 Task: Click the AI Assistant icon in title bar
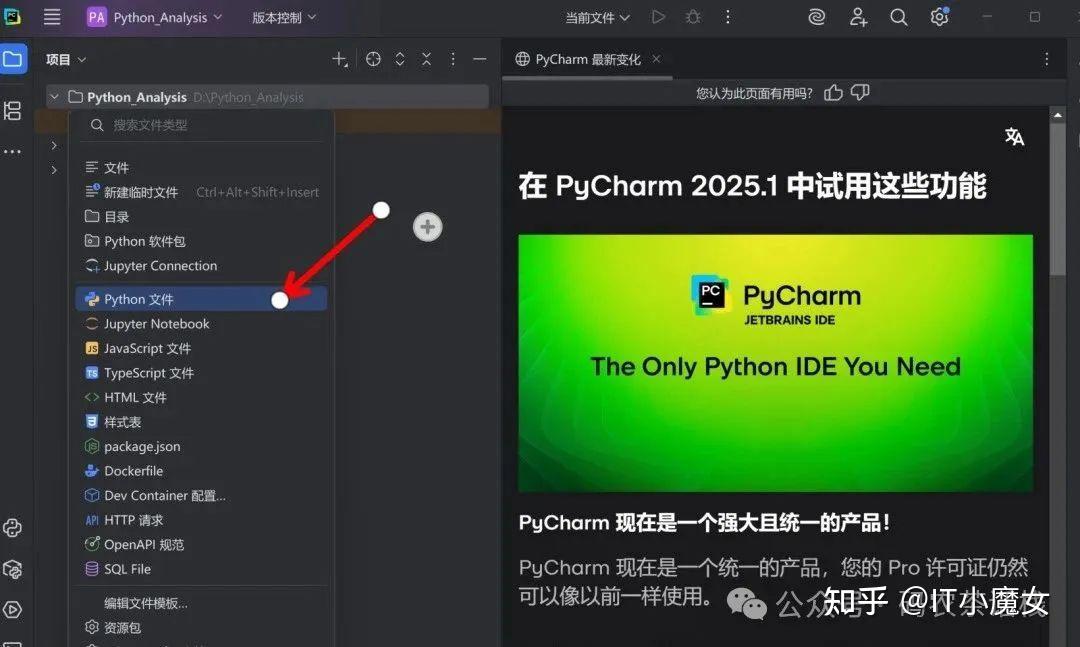coord(816,17)
